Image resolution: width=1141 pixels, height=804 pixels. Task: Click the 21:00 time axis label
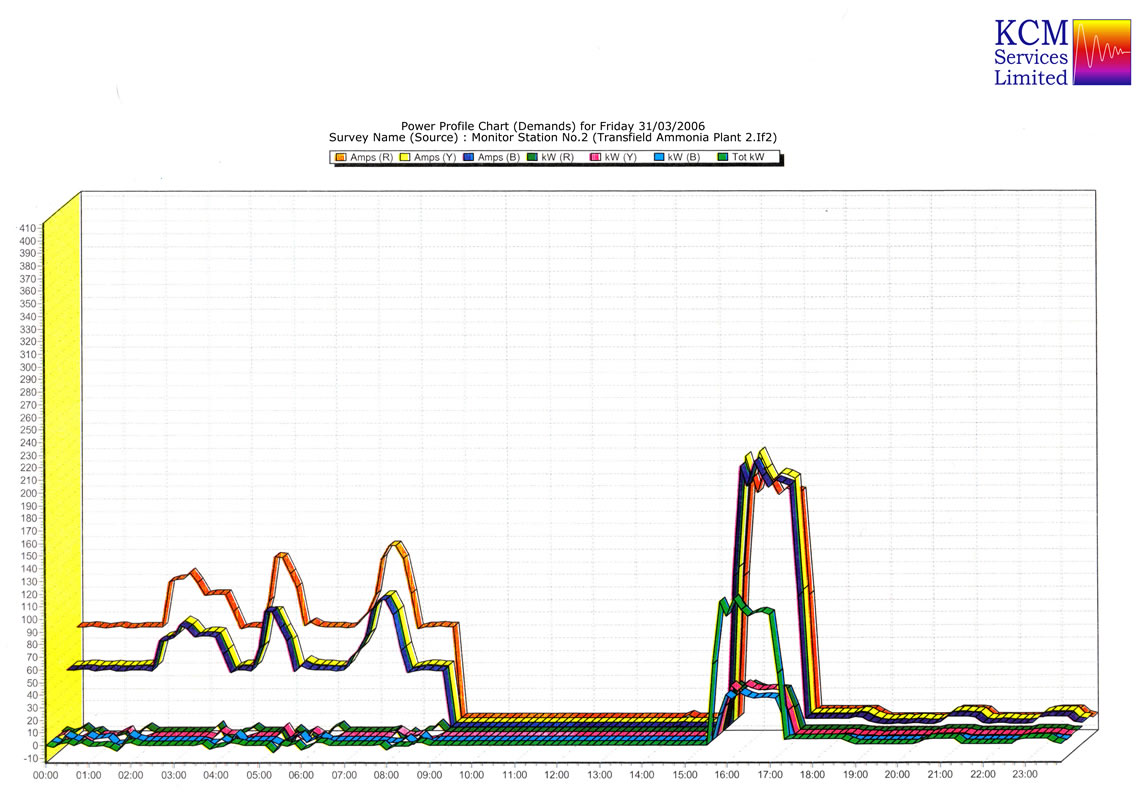(940, 776)
